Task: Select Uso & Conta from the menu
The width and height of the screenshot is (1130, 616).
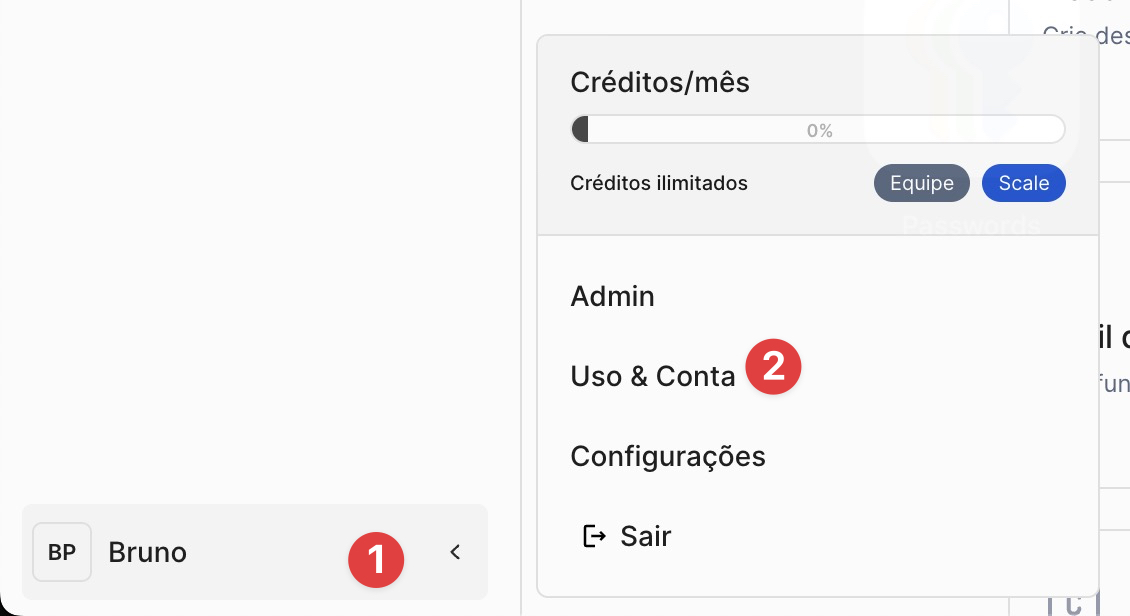Action: click(652, 377)
